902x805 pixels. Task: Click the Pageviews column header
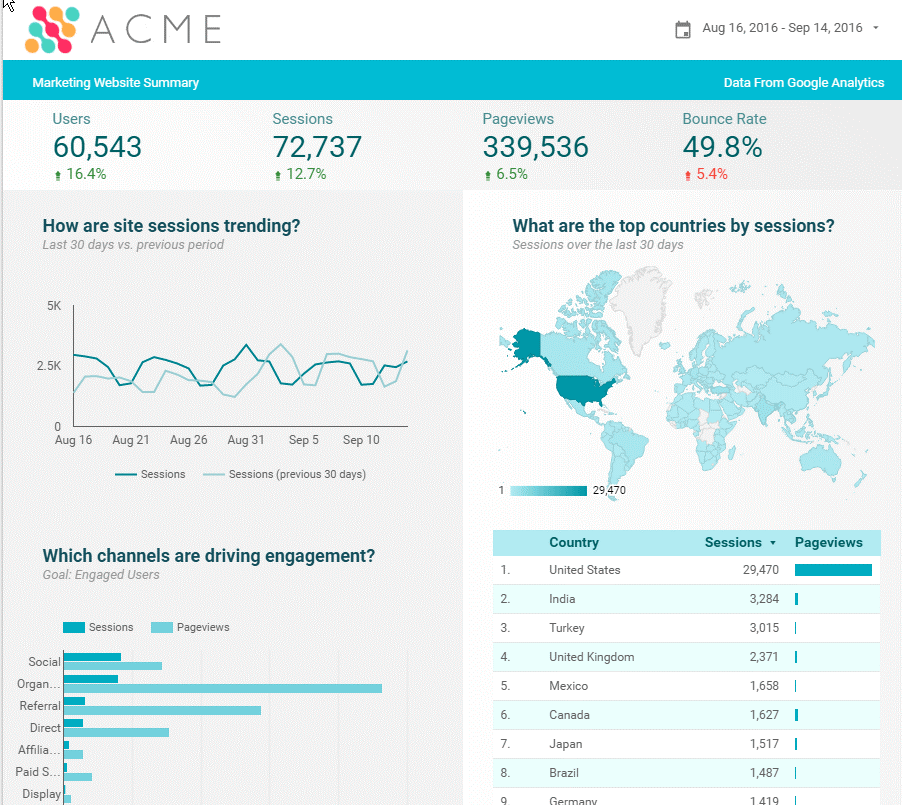[828, 543]
